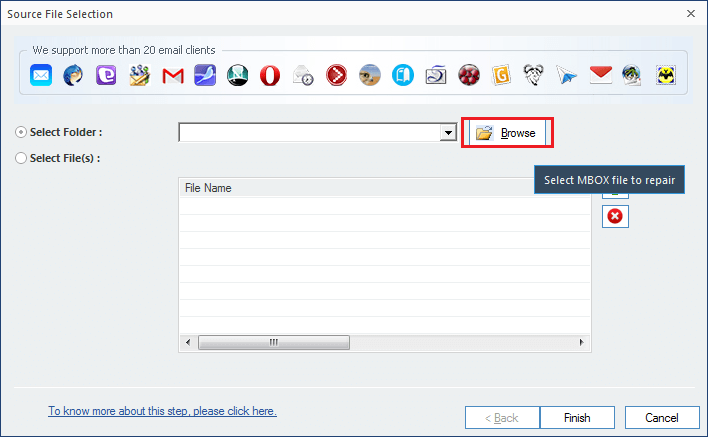Viewport: 708px width, 437px height.
Task: Click the red envelope mail icon
Action: (601, 75)
